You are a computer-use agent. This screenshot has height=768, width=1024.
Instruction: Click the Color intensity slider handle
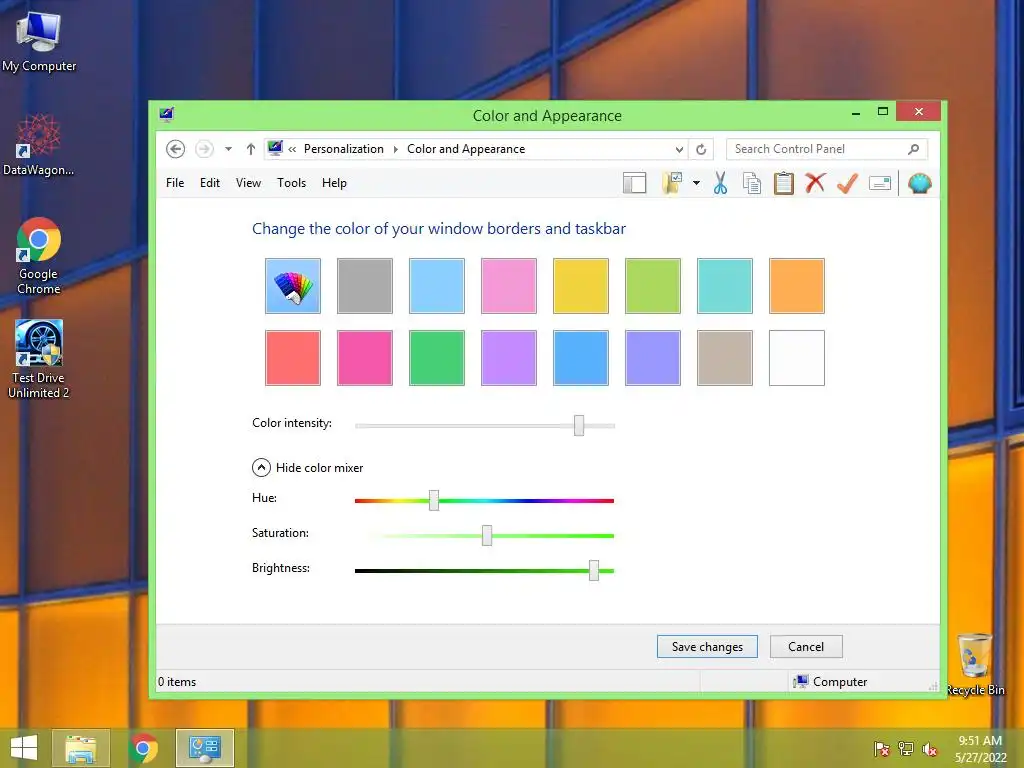click(579, 425)
